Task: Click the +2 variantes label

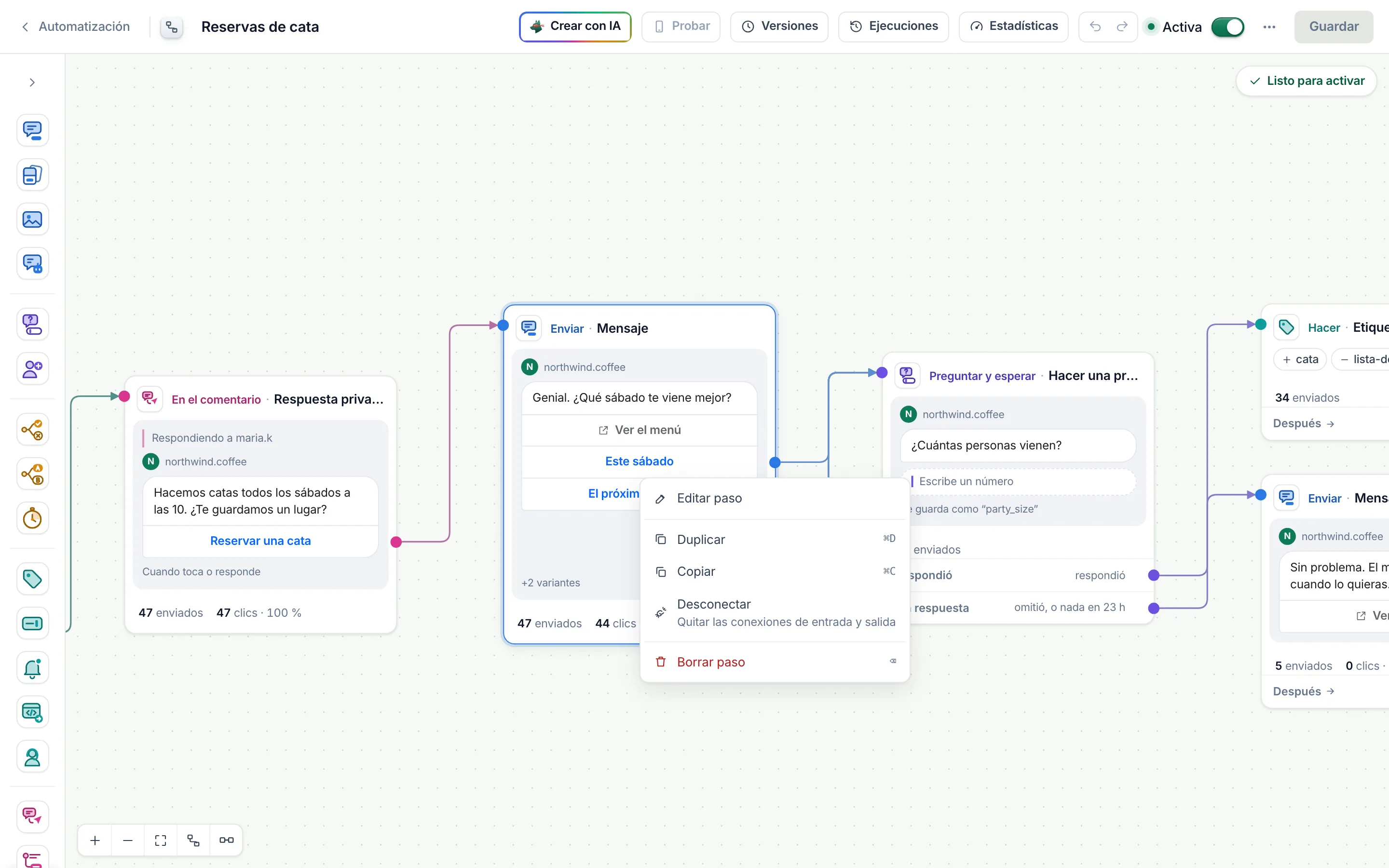Action: click(x=550, y=583)
